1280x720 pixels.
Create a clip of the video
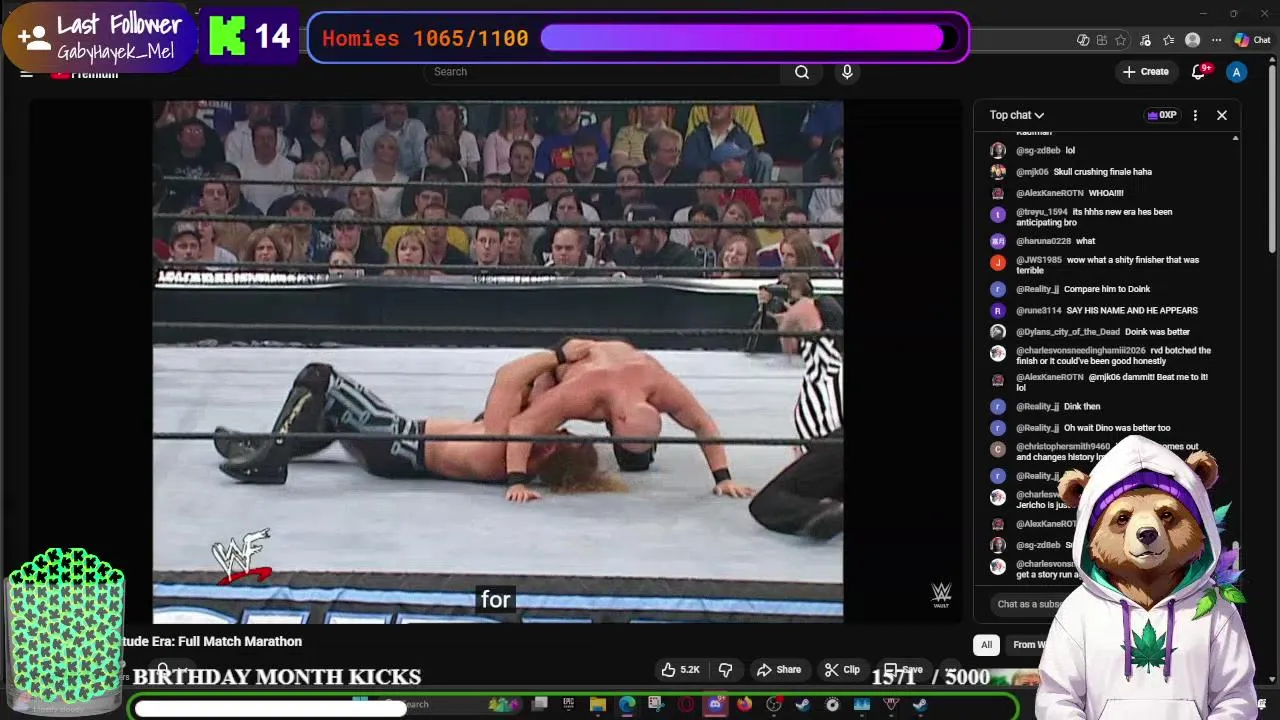[842, 670]
